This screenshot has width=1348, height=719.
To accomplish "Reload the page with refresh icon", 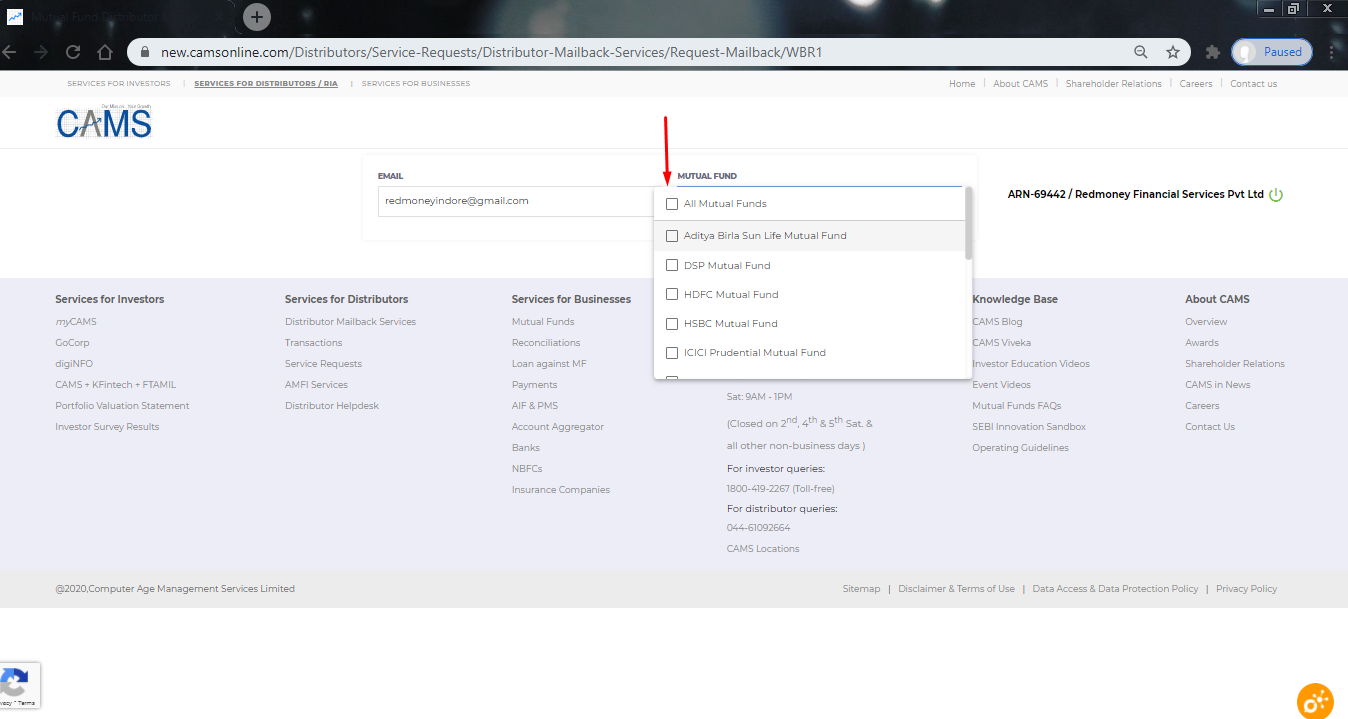I will [x=72, y=52].
